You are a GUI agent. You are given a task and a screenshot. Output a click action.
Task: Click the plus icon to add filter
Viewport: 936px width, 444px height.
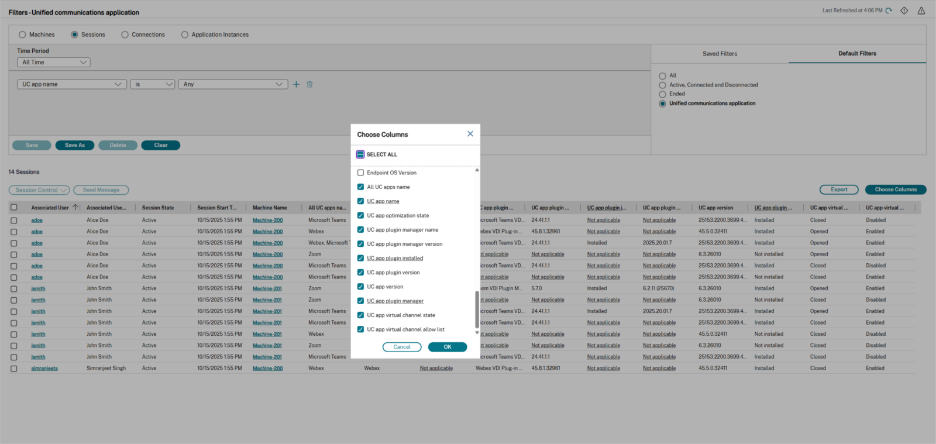point(296,85)
